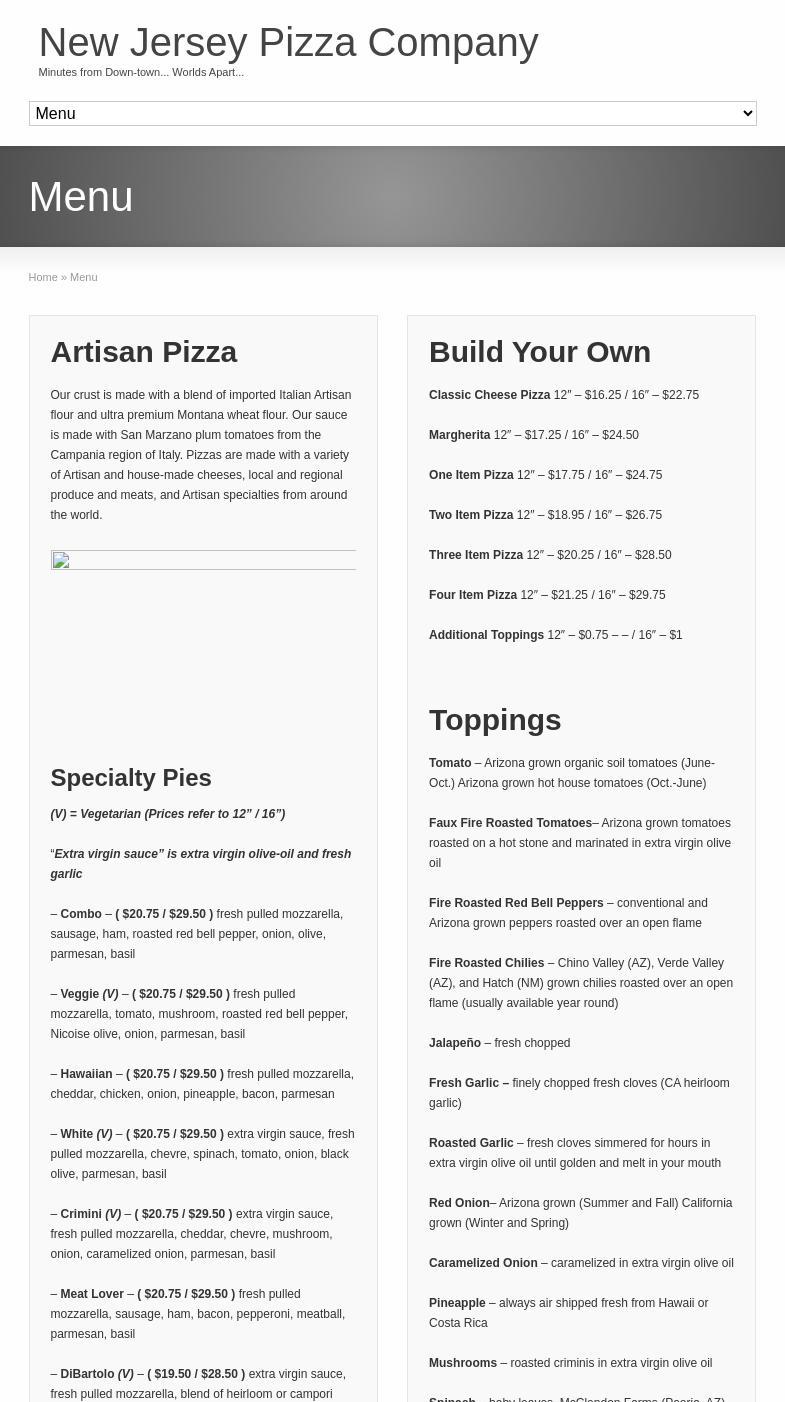Click the Caramelized Onion topping name

click(483, 1263)
